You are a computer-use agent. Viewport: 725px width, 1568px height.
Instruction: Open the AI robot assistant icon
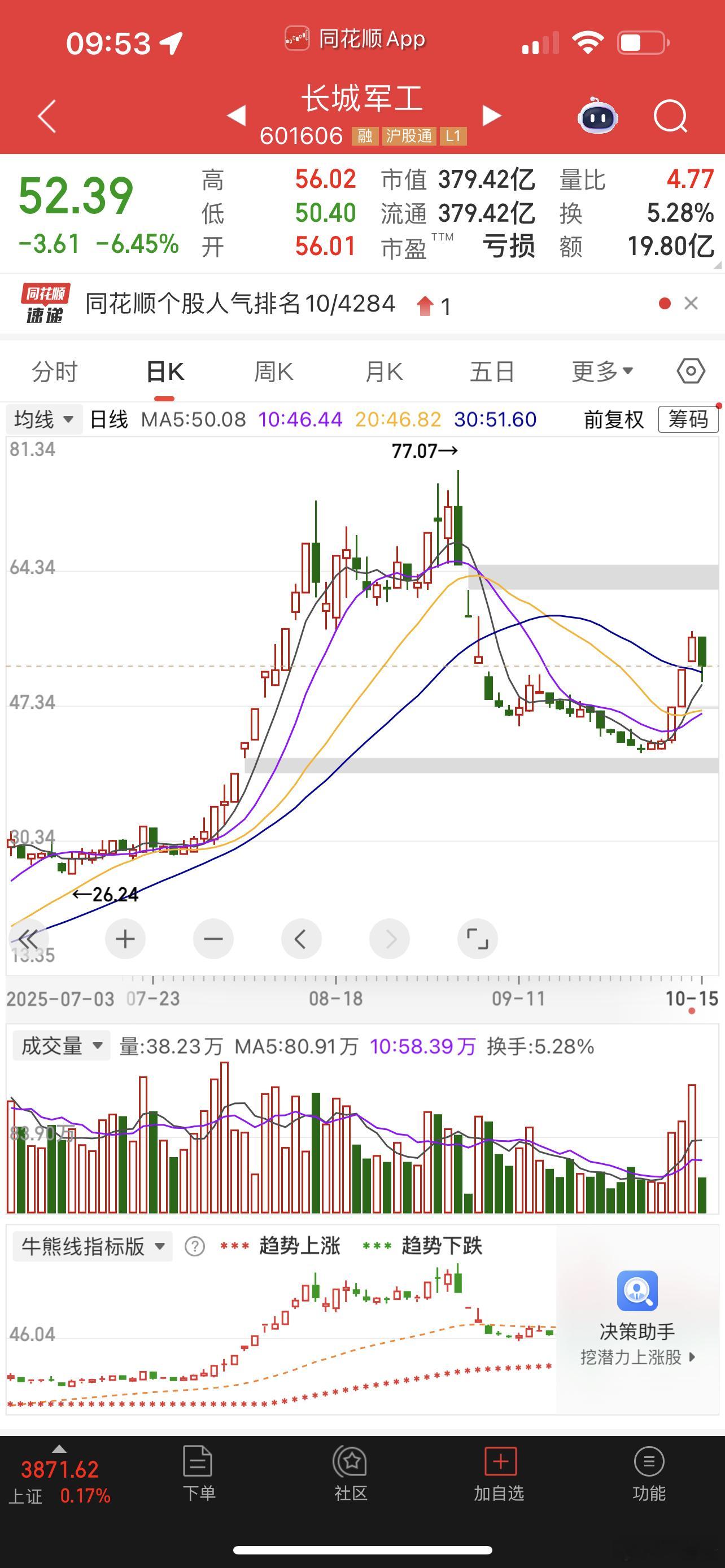tap(597, 116)
